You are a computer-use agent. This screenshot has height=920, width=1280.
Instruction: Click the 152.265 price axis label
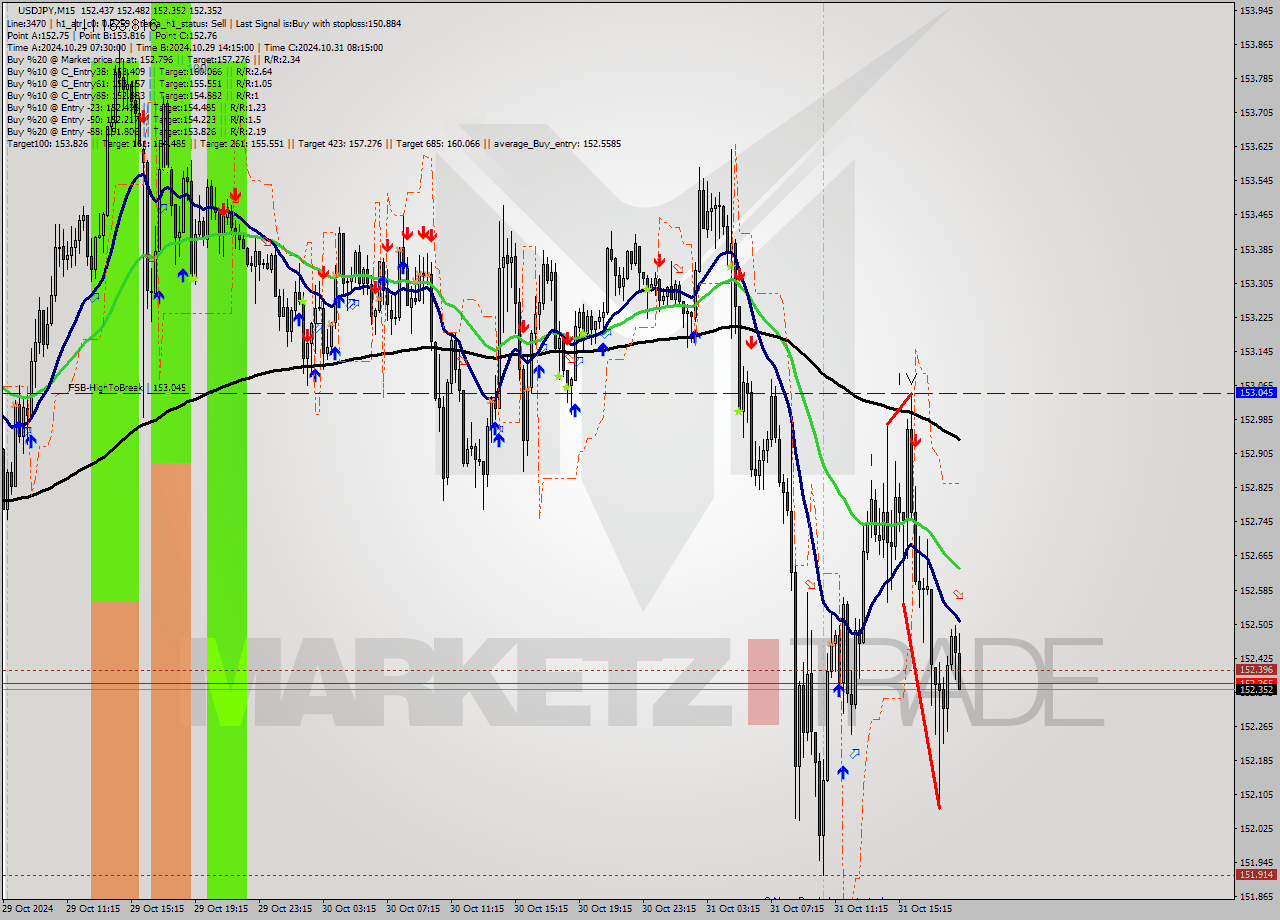(x=1256, y=726)
